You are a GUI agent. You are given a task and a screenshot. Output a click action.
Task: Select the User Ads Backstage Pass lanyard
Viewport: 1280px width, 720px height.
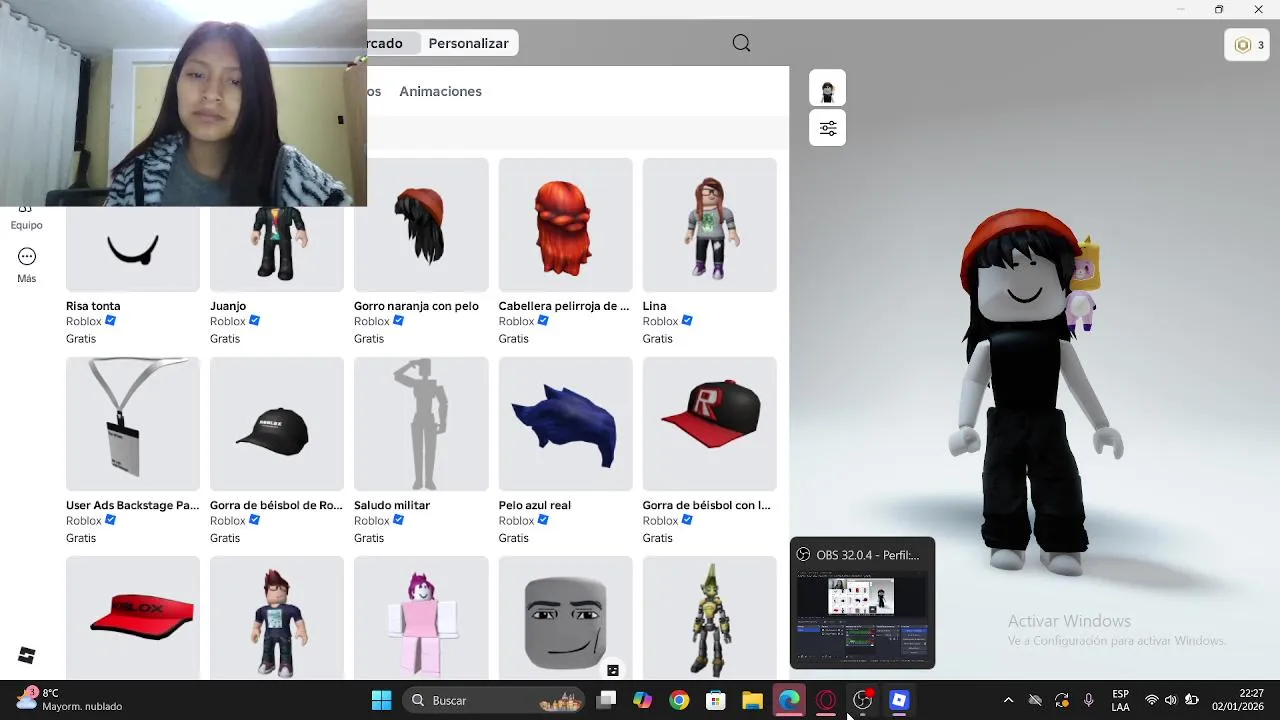coord(133,424)
